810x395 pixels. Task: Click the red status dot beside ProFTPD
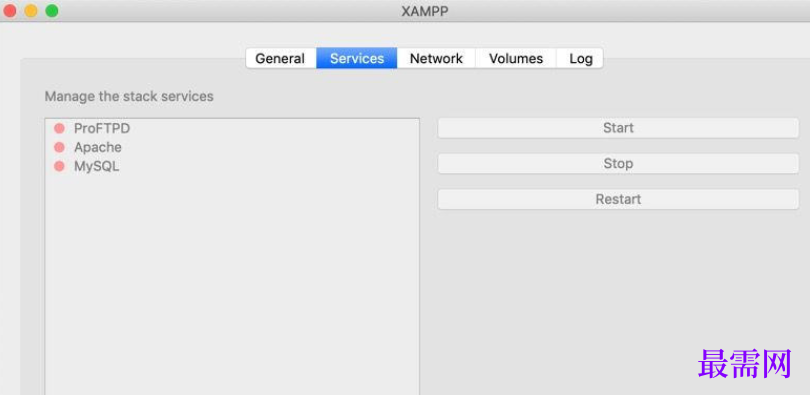tap(59, 128)
